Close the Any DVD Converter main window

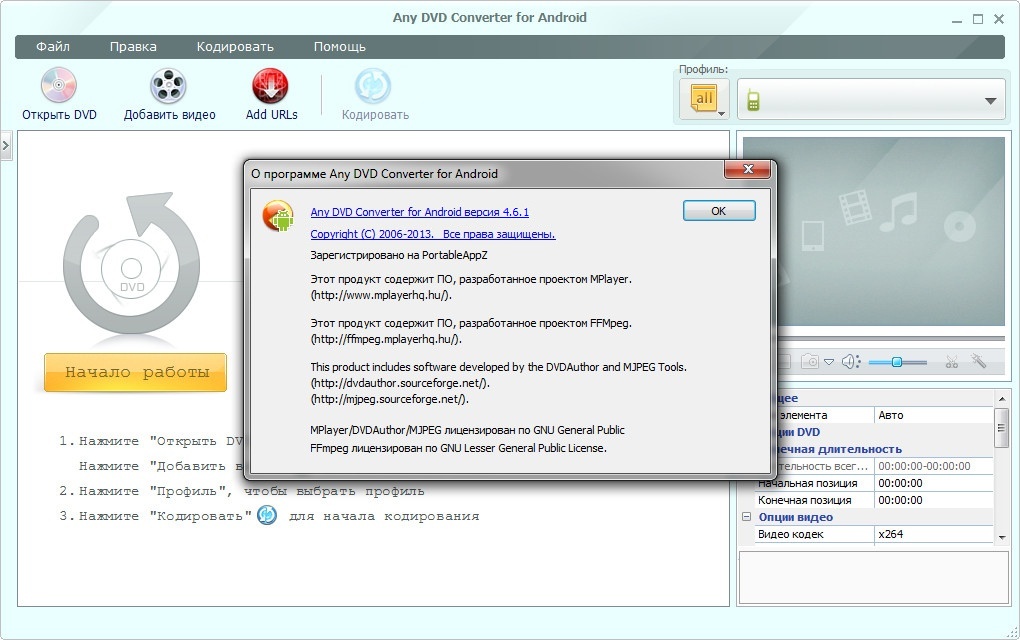[999, 19]
